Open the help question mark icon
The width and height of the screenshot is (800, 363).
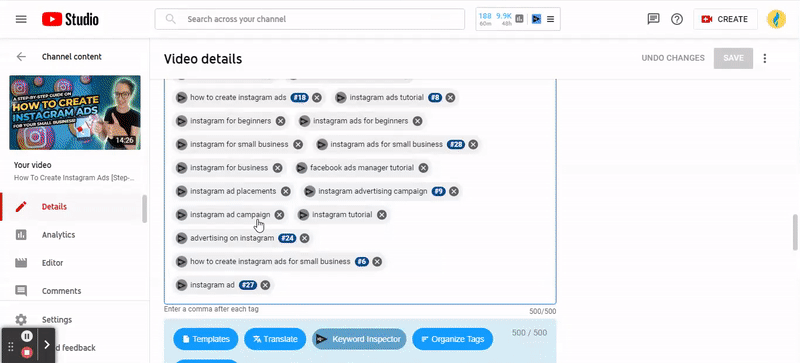click(x=677, y=19)
